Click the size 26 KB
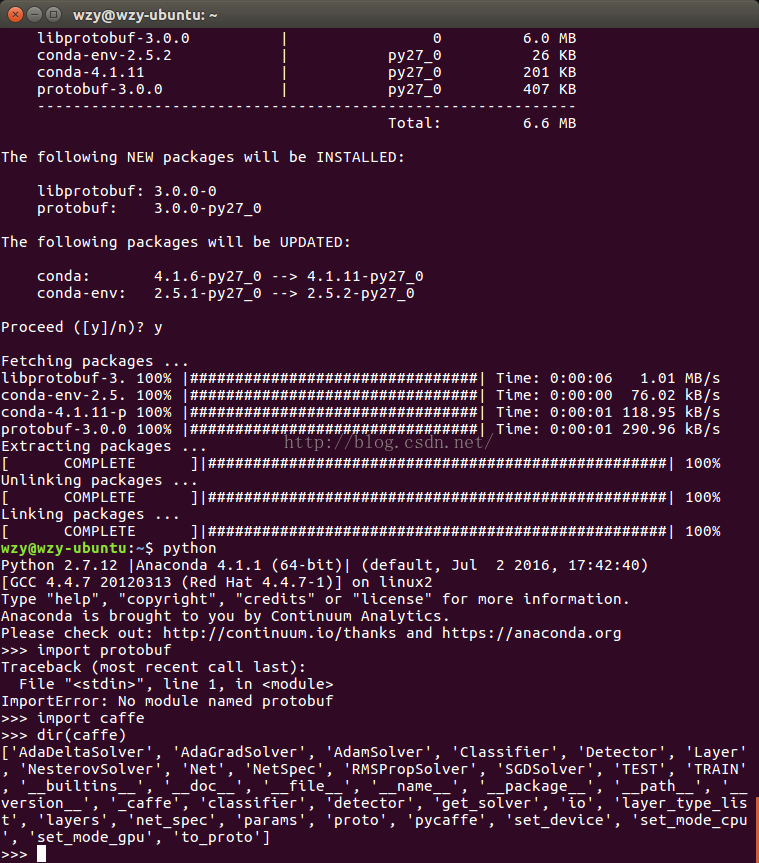The width and height of the screenshot is (759, 863). [554, 55]
